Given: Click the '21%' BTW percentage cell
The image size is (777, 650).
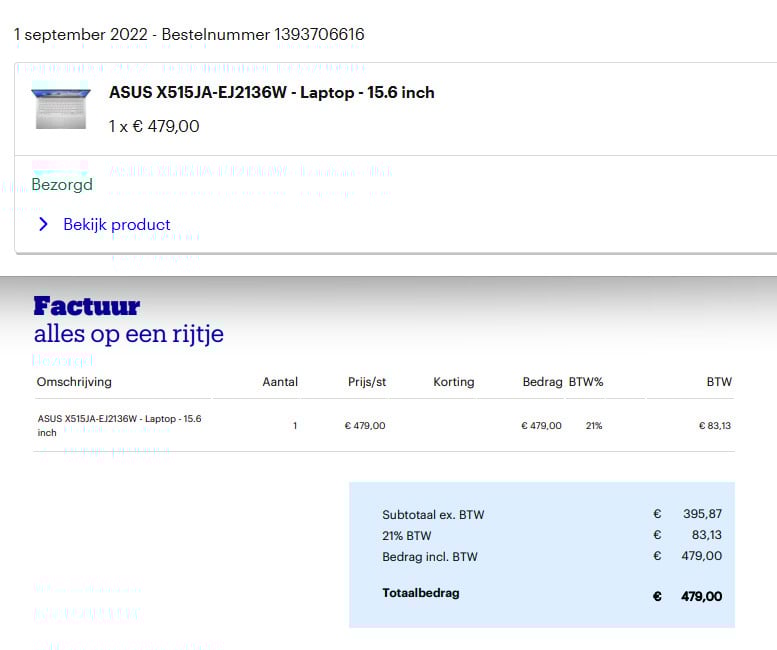Looking at the screenshot, I should pos(594,426).
